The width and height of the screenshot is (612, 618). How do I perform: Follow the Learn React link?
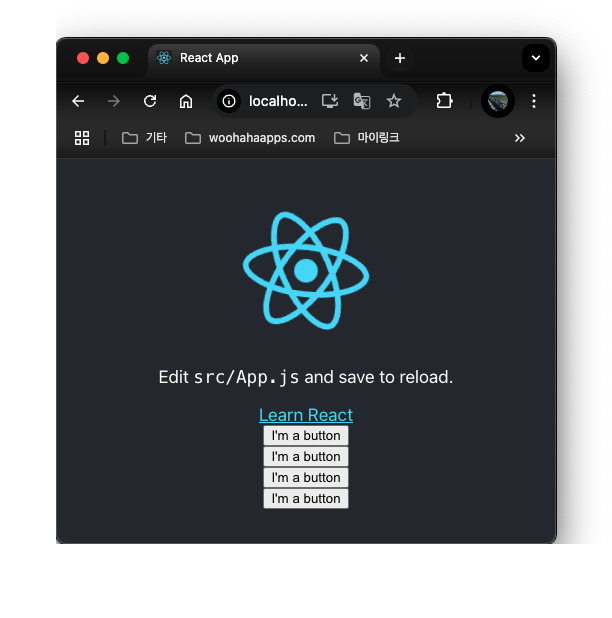point(306,415)
